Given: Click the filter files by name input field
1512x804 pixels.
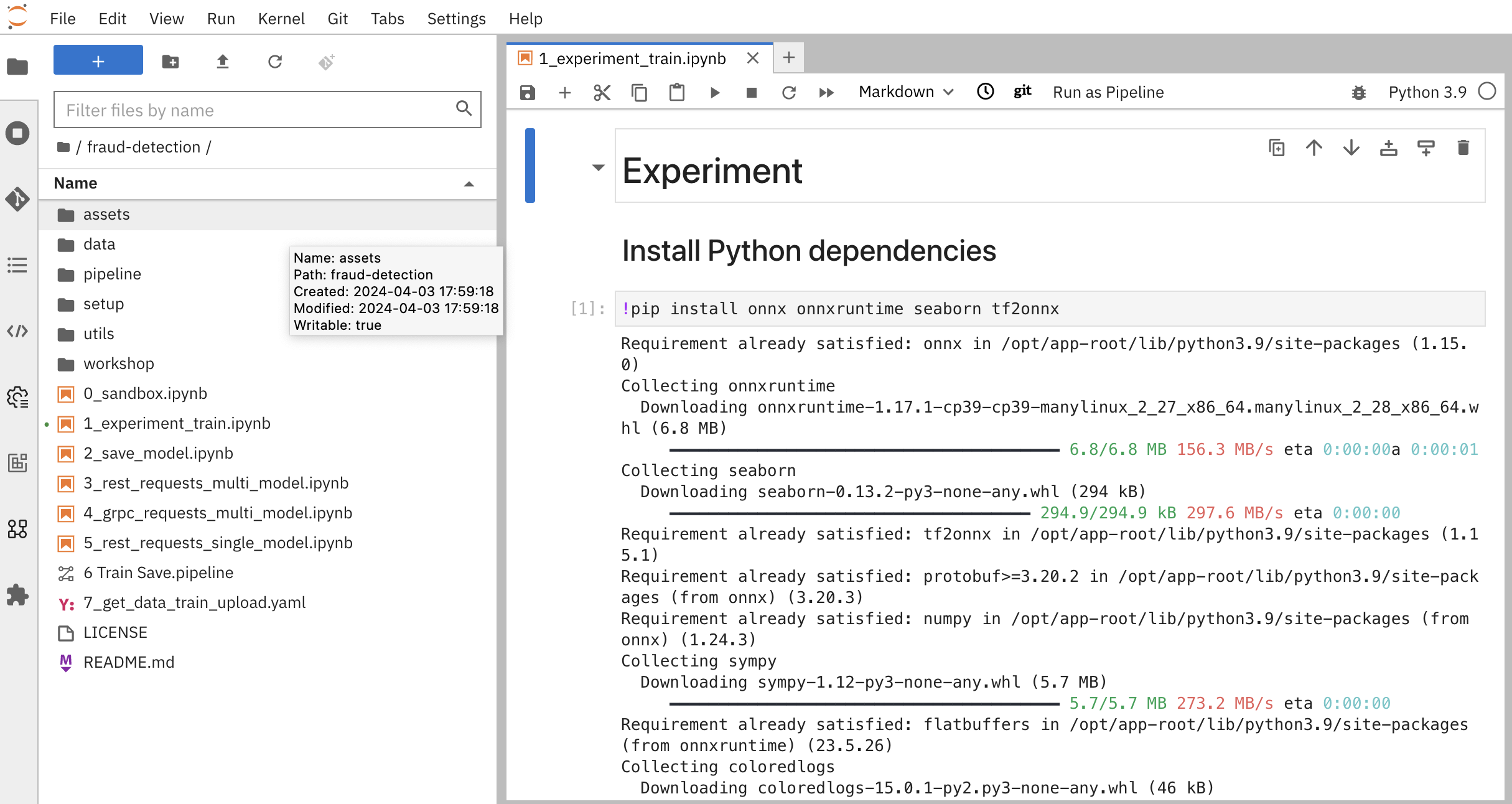Looking at the screenshot, I should click(x=265, y=110).
